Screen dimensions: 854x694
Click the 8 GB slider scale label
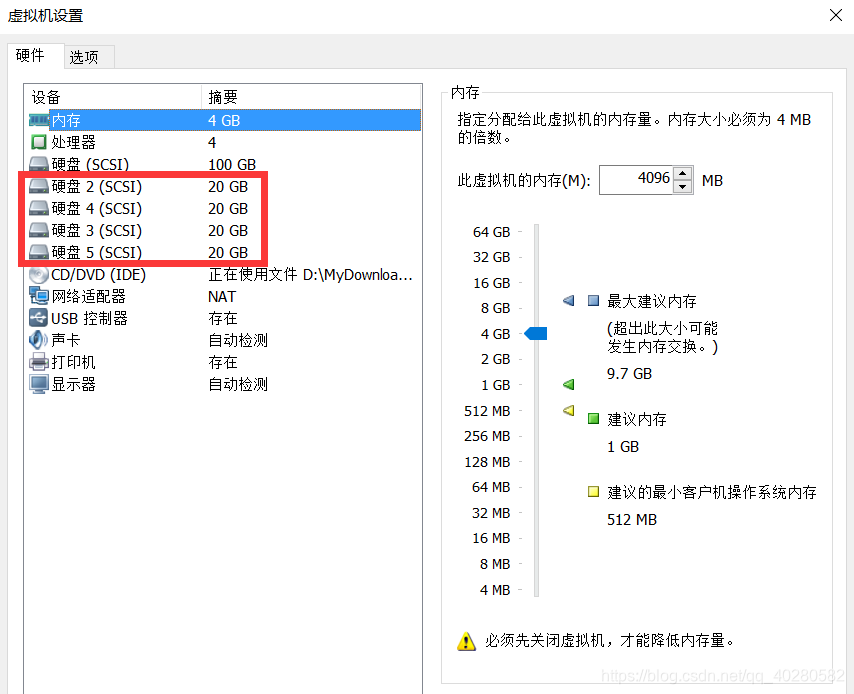tap(495, 308)
